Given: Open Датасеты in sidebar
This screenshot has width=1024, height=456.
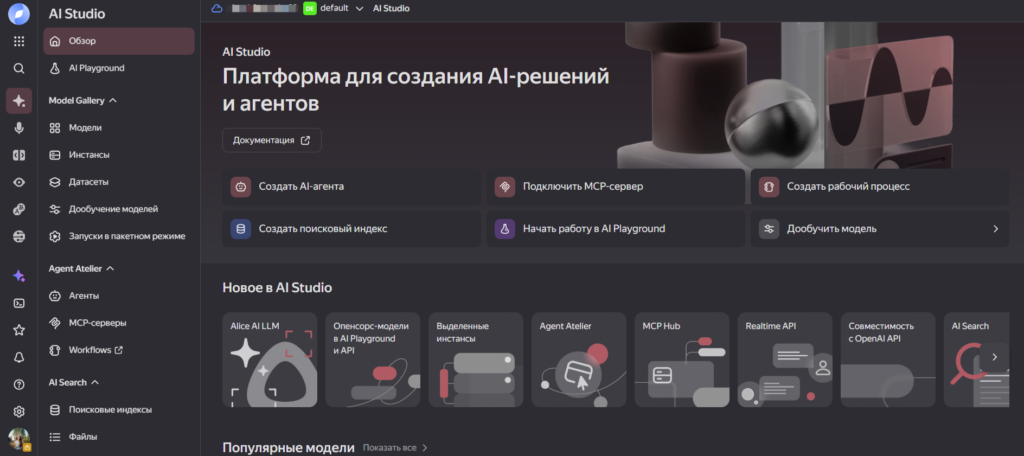Looking at the screenshot, I should pos(119,182).
